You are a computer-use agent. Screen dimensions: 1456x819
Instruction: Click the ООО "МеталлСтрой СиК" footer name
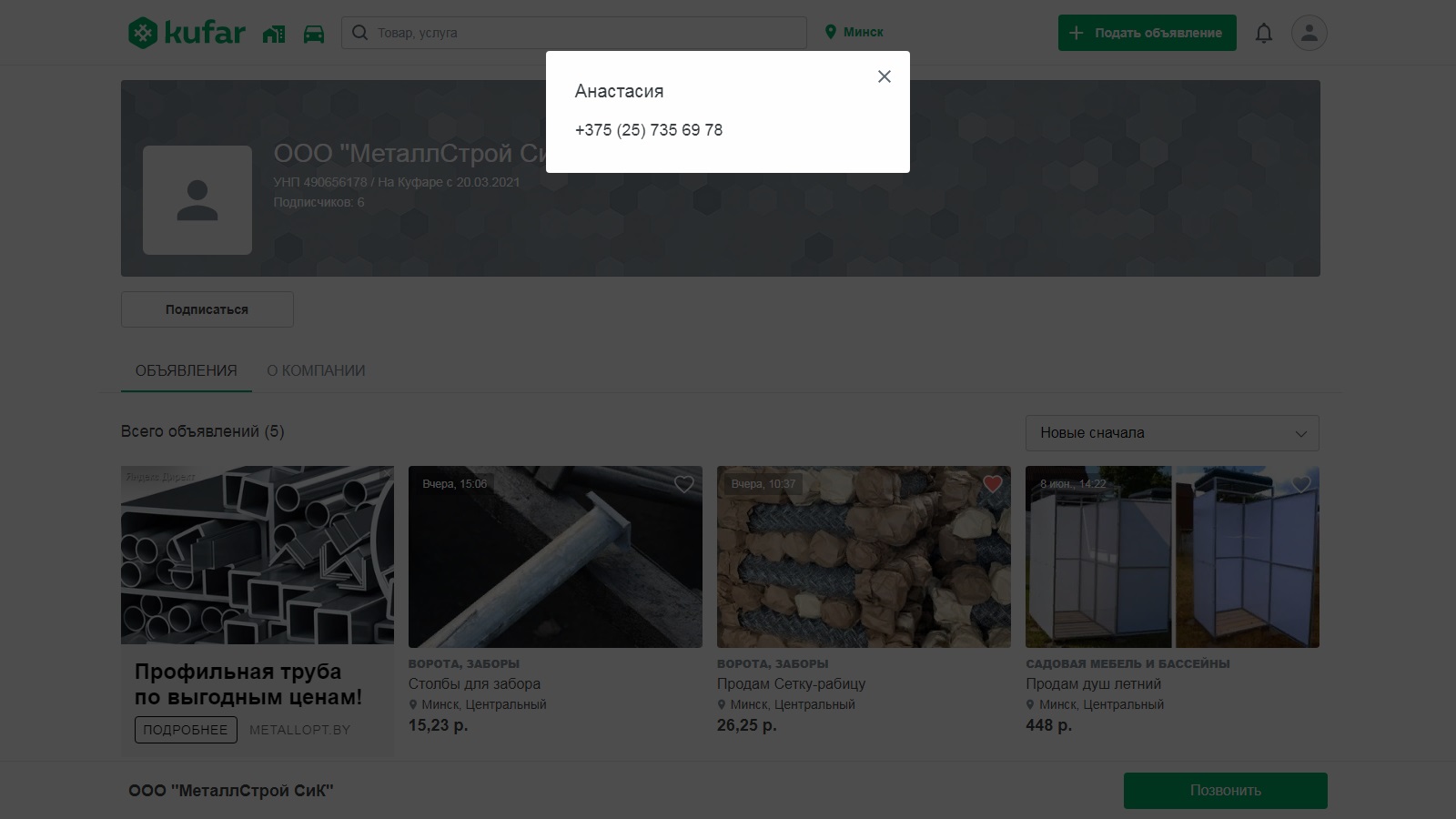(x=231, y=791)
